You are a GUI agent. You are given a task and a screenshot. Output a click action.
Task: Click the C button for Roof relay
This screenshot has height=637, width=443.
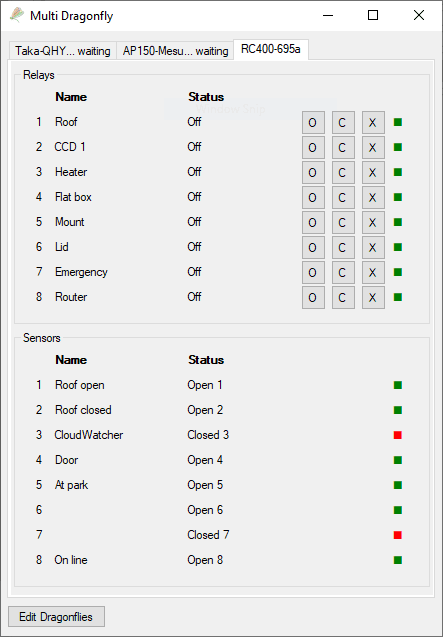[x=343, y=122]
